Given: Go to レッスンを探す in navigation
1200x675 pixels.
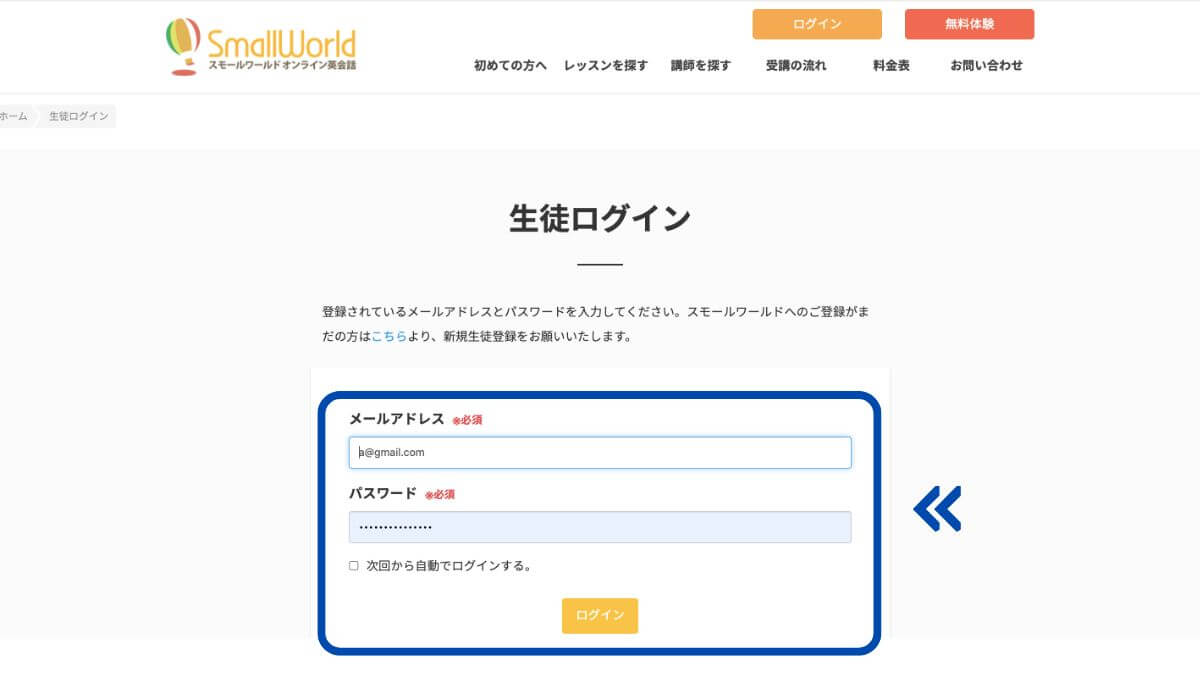Looking at the screenshot, I should (x=606, y=66).
